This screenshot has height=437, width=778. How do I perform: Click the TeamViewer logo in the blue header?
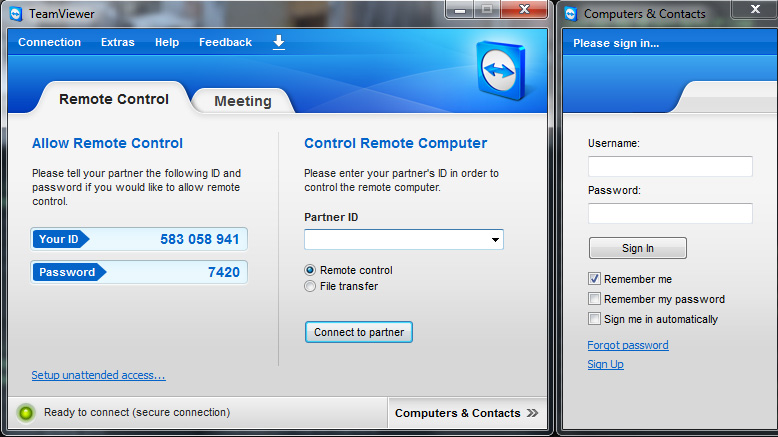(x=501, y=70)
